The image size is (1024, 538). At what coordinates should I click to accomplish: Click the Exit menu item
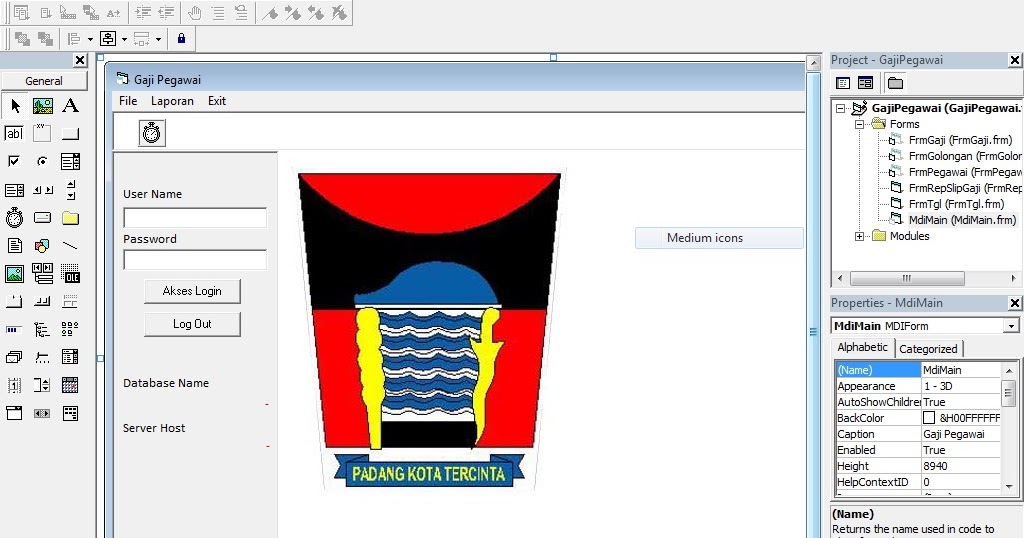[217, 101]
